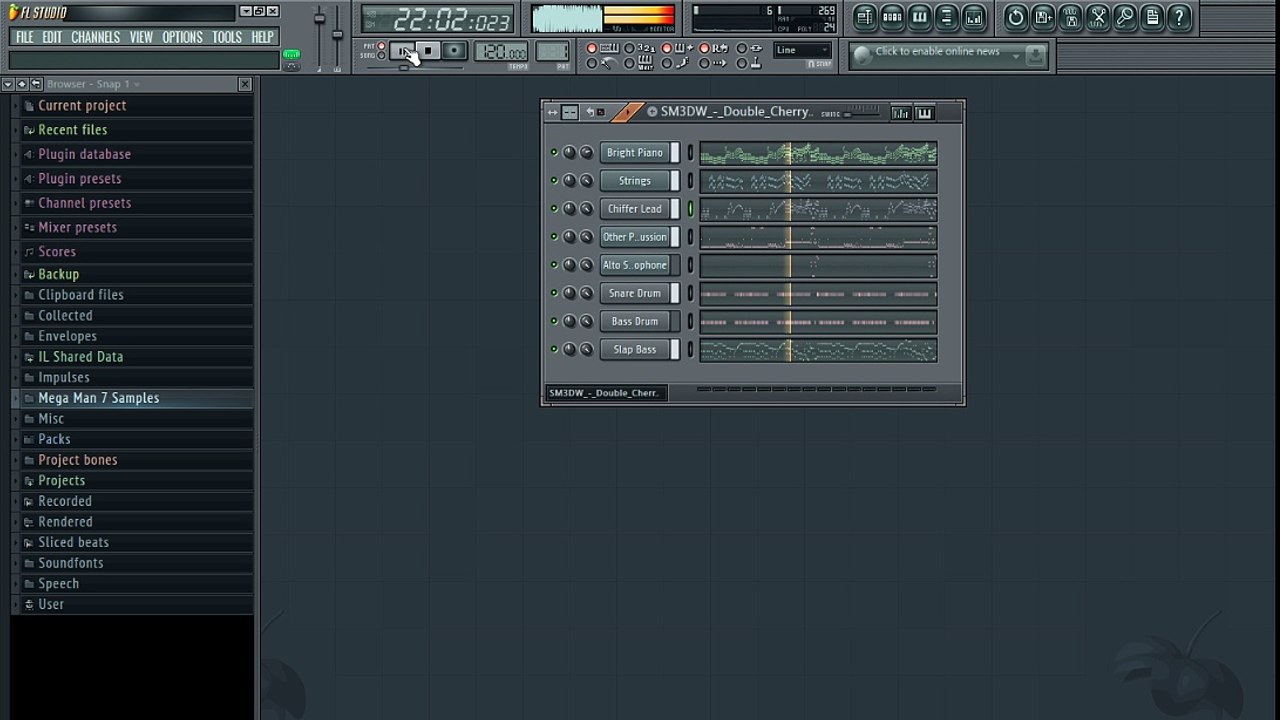The width and height of the screenshot is (1280, 720).
Task: Open the Playlist view from the toolbar
Action: coord(865,17)
